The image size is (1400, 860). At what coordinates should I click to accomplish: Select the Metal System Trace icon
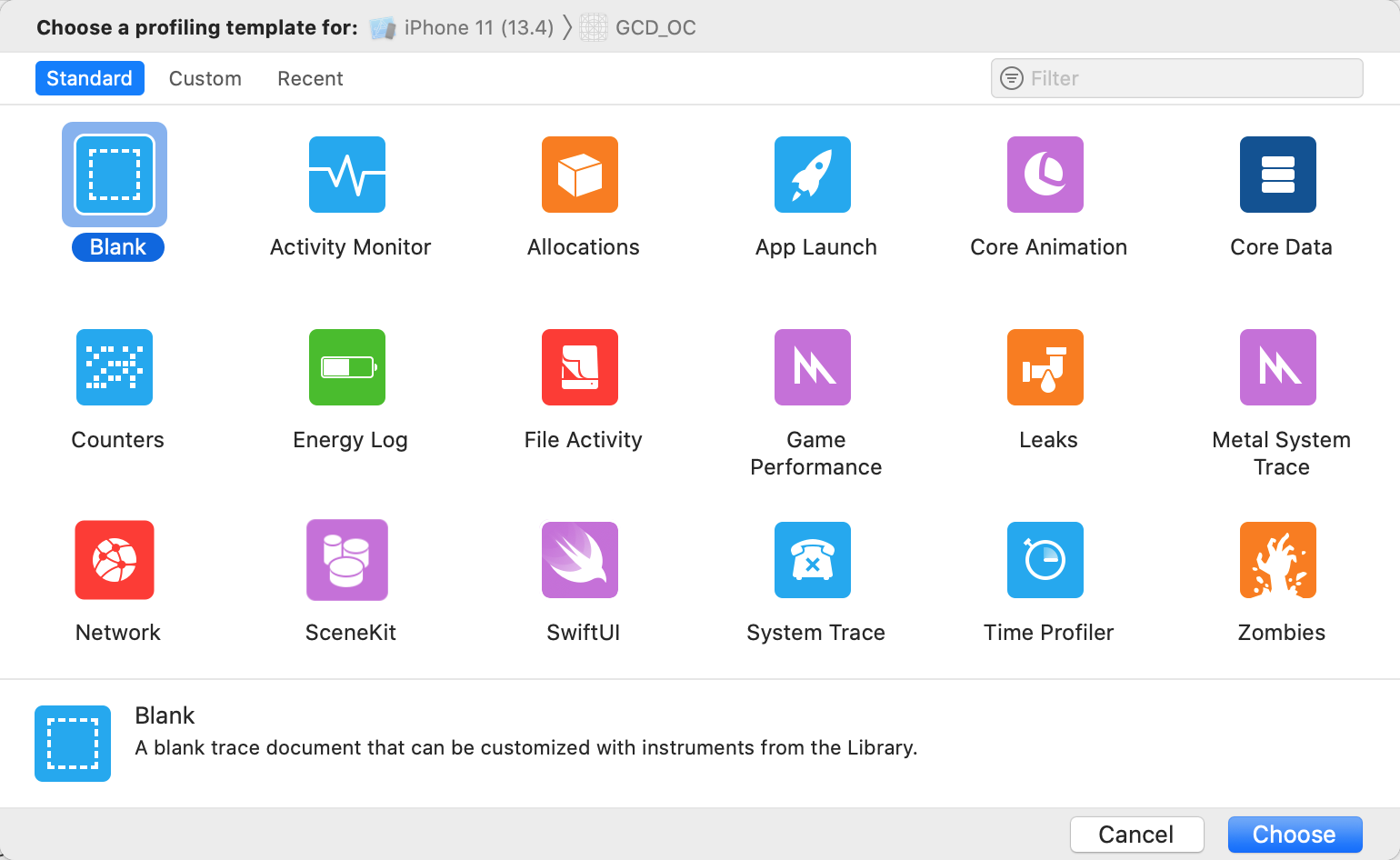pos(1278,367)
